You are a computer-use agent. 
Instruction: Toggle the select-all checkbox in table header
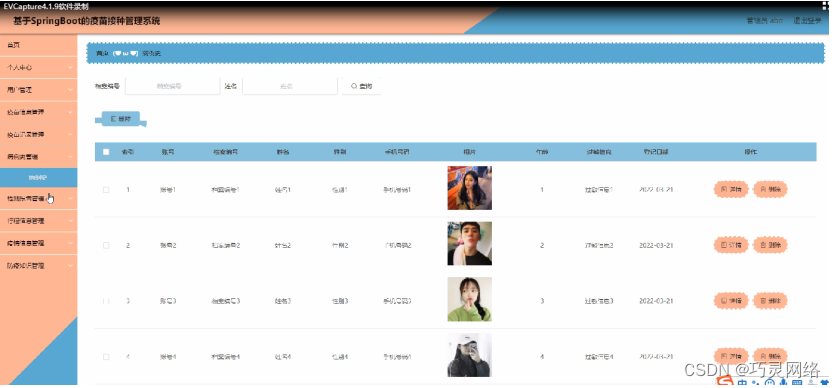106,152
